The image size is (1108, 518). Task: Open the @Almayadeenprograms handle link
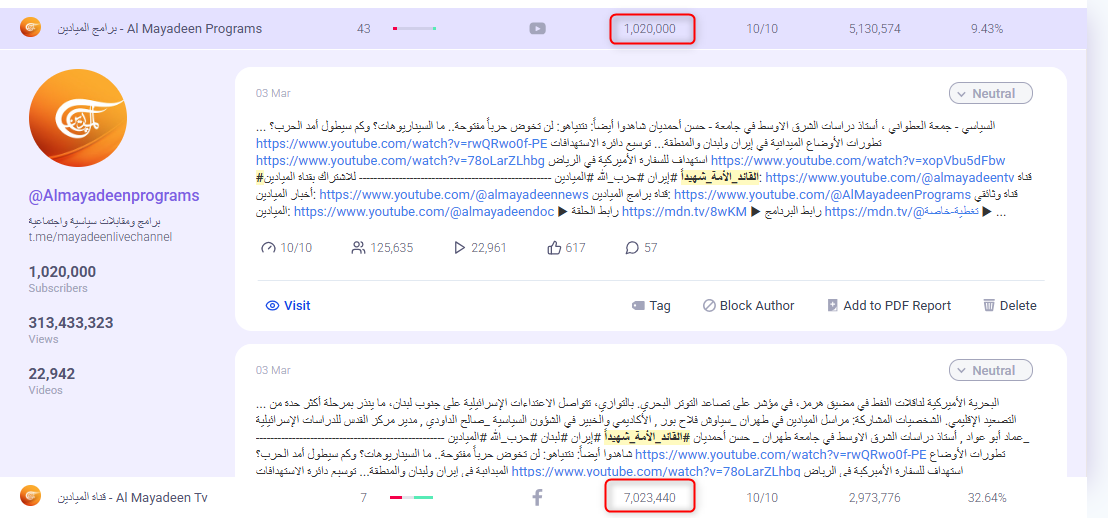coord(114,196)
